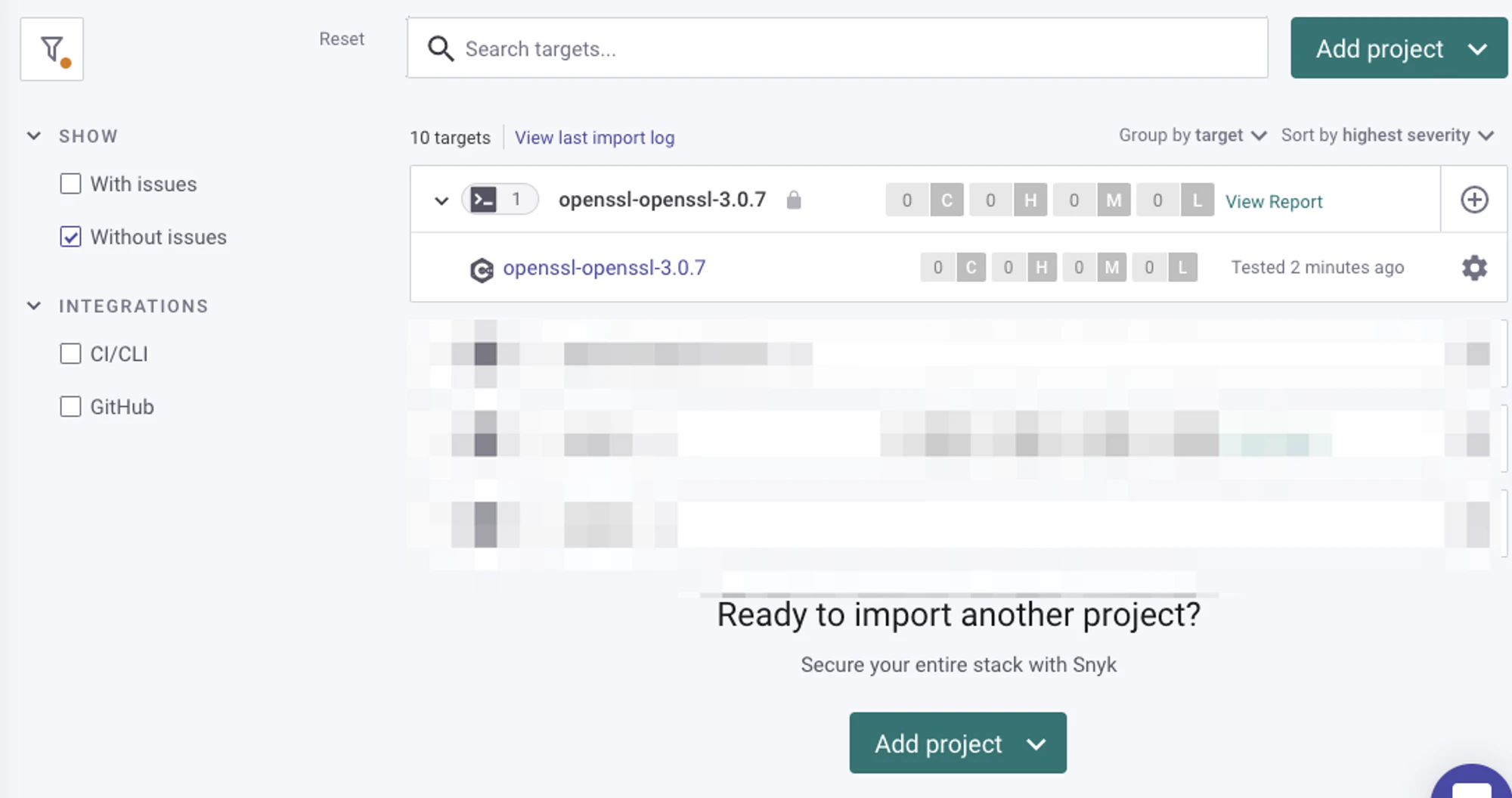Open the openssl-openssl-3.0.7 project link
Viewport: 1512px width, 798px height.
click(604, 268)
